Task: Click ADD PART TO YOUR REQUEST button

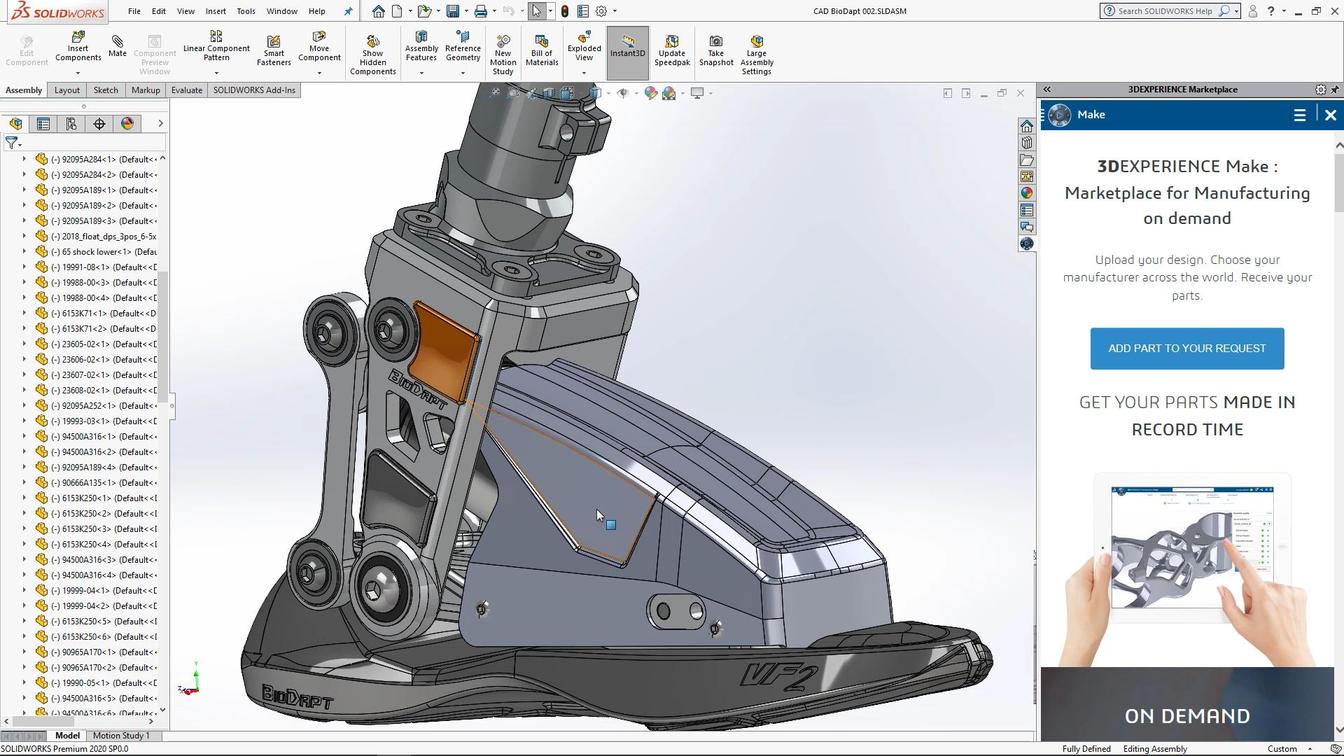Action: tap(1187, 348)
